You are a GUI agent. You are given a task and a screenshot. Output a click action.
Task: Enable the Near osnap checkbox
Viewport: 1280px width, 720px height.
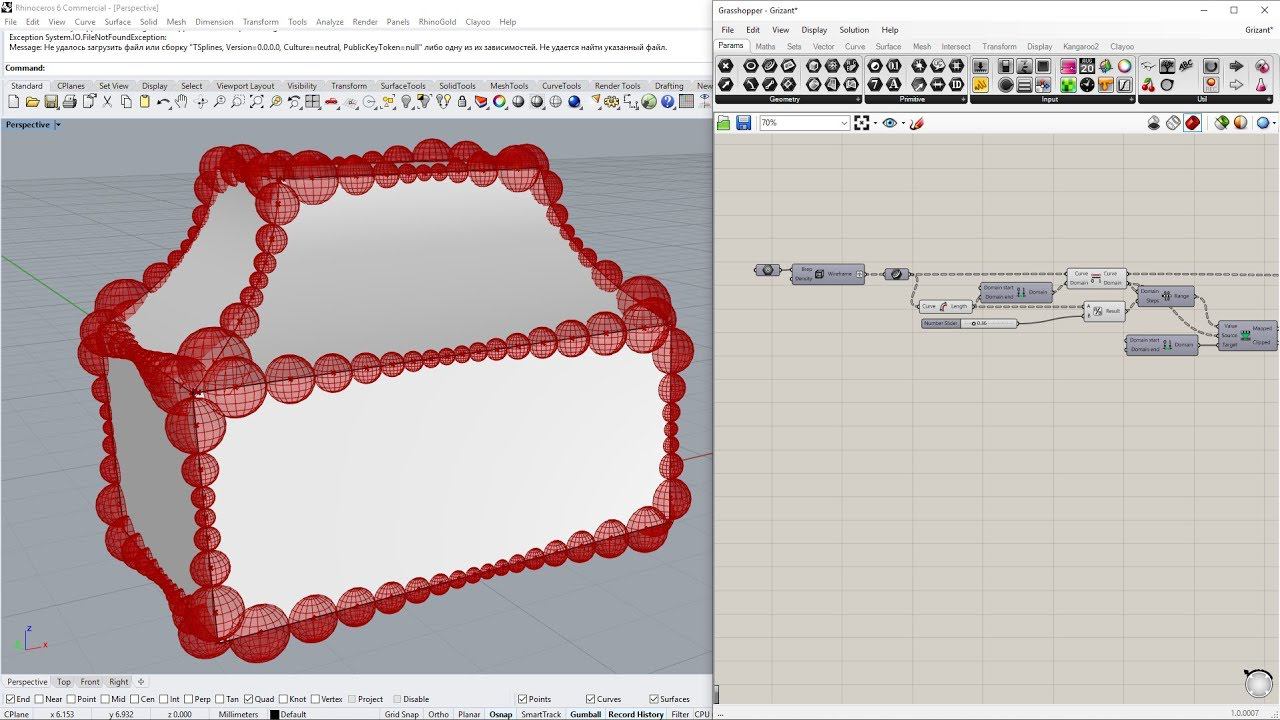[x=40, y=699]
